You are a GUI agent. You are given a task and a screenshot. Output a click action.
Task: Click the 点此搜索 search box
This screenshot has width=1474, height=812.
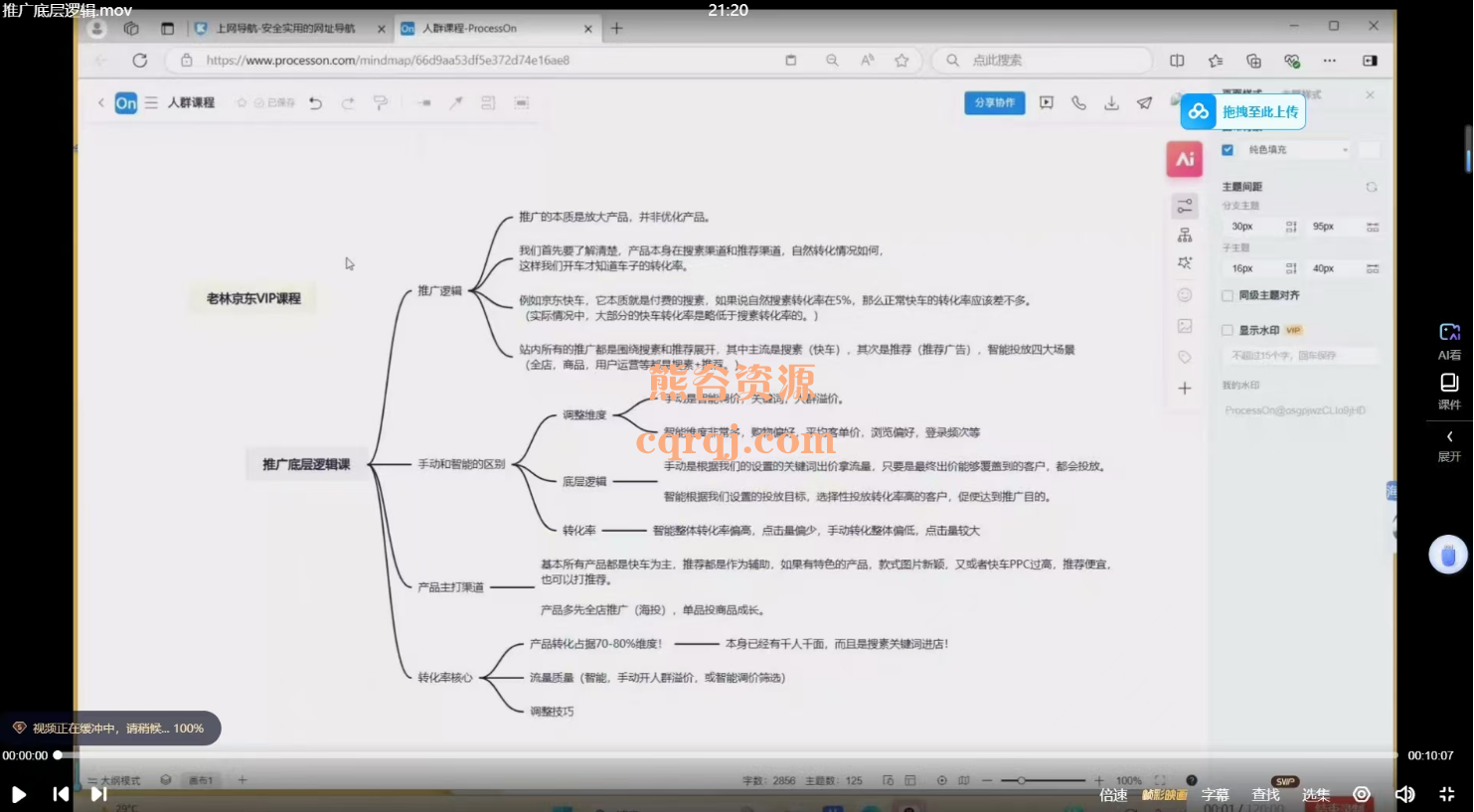point(1042,61)
